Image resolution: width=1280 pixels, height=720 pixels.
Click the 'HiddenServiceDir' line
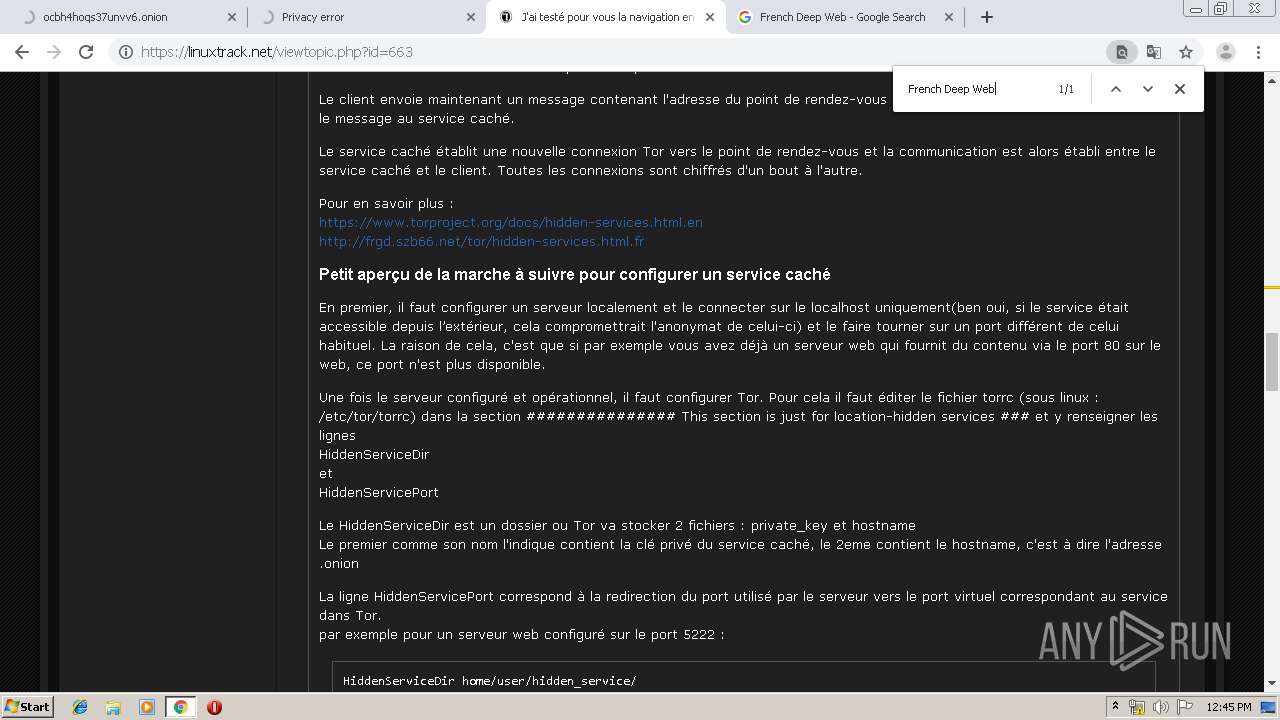[x=374, y=454]
